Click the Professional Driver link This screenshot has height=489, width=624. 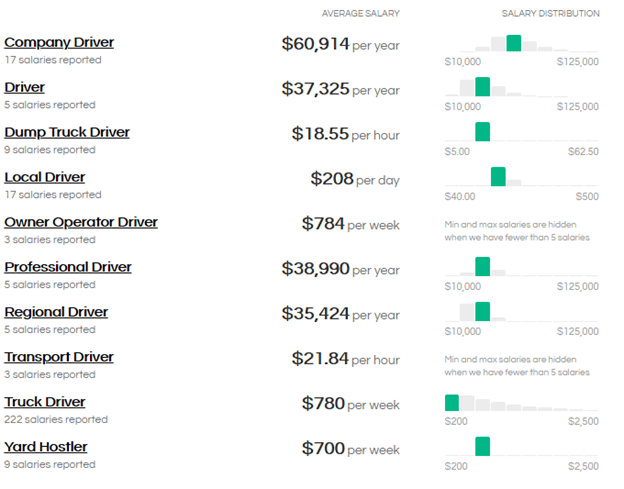68,267
